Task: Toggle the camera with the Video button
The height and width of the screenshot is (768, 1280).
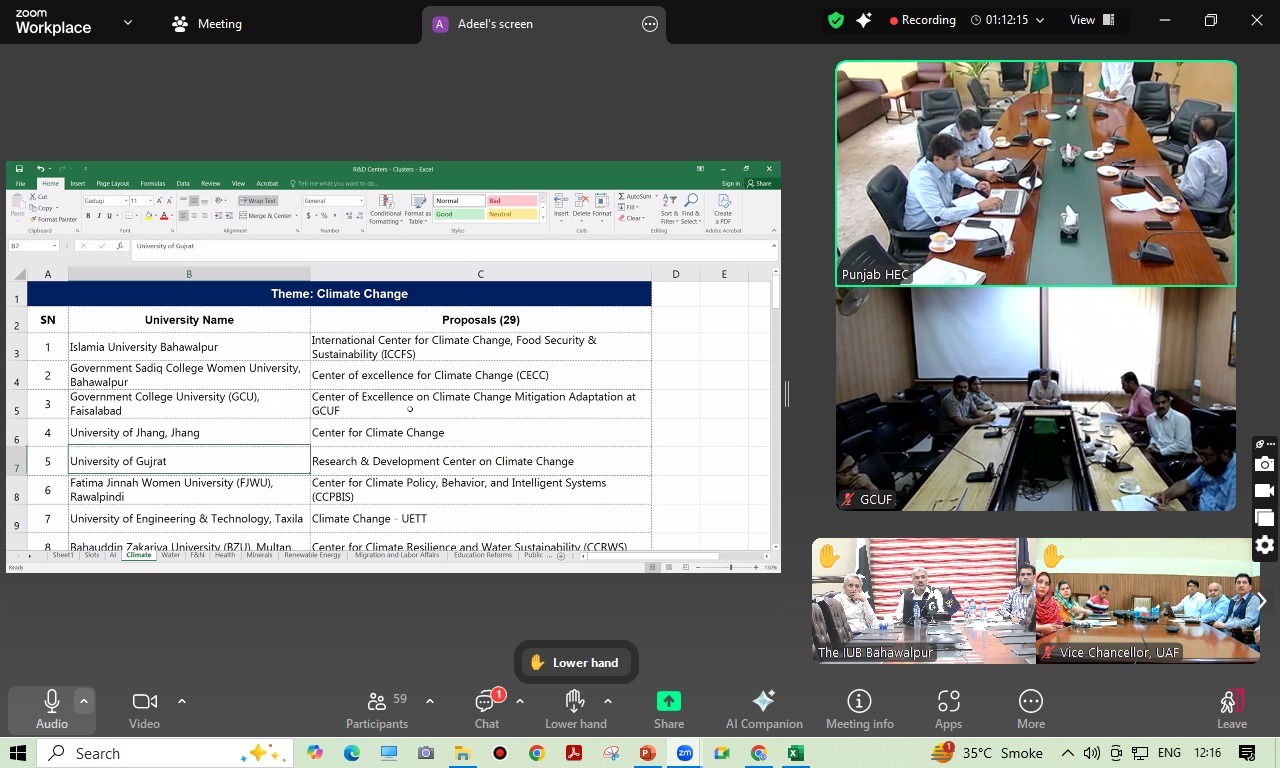Action: click(x=144, y=709)
